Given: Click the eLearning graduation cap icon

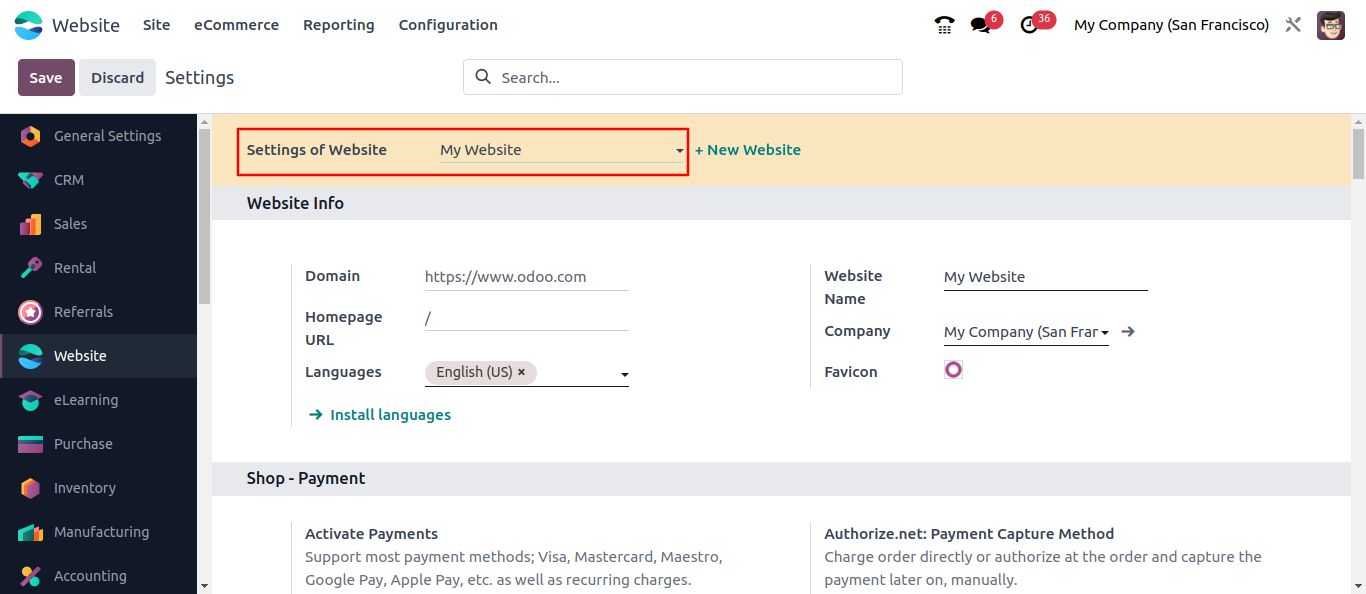Looking at the screenshot, I should [30, 400].
